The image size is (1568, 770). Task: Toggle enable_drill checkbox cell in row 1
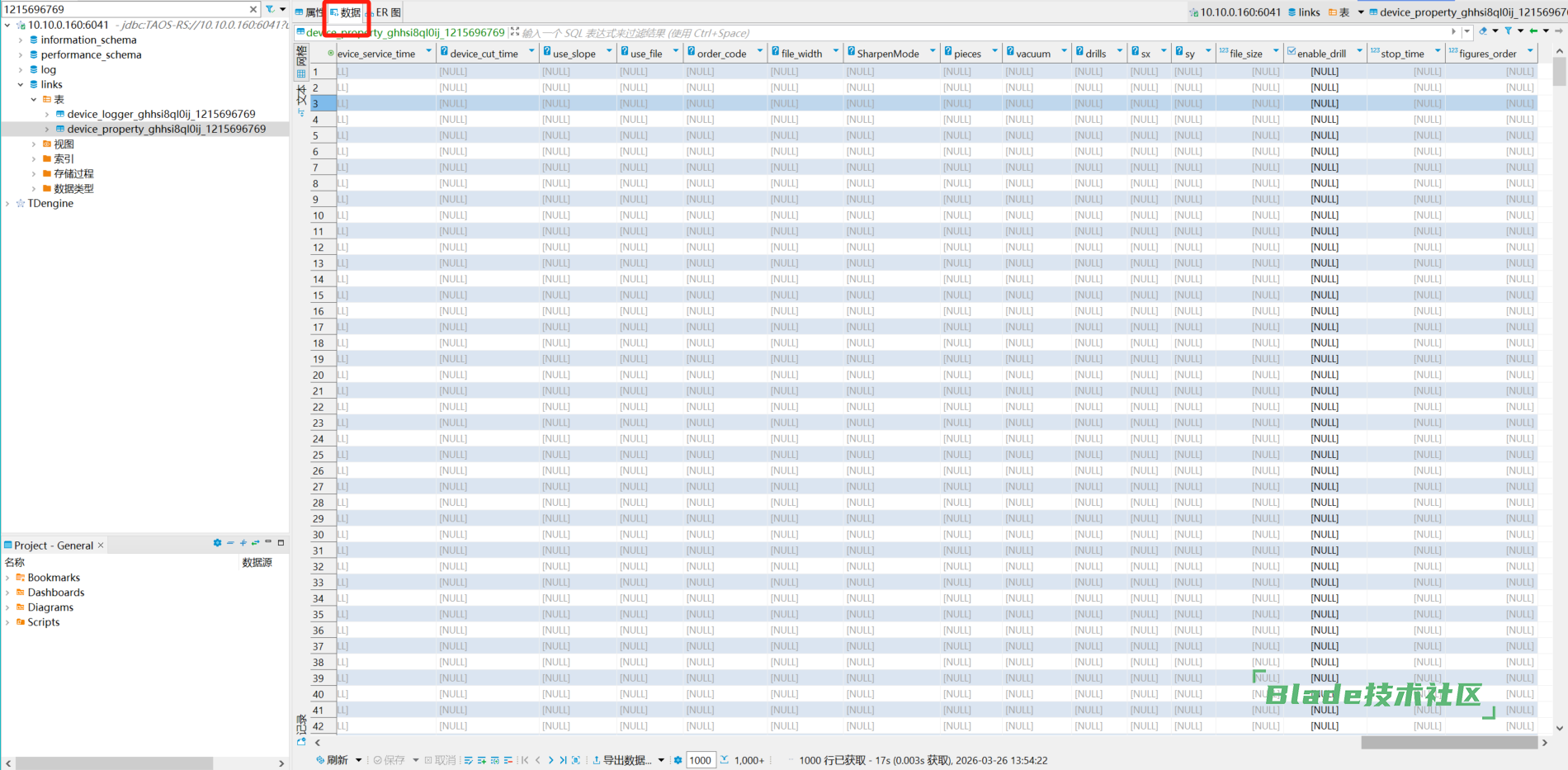(1324, 72)
